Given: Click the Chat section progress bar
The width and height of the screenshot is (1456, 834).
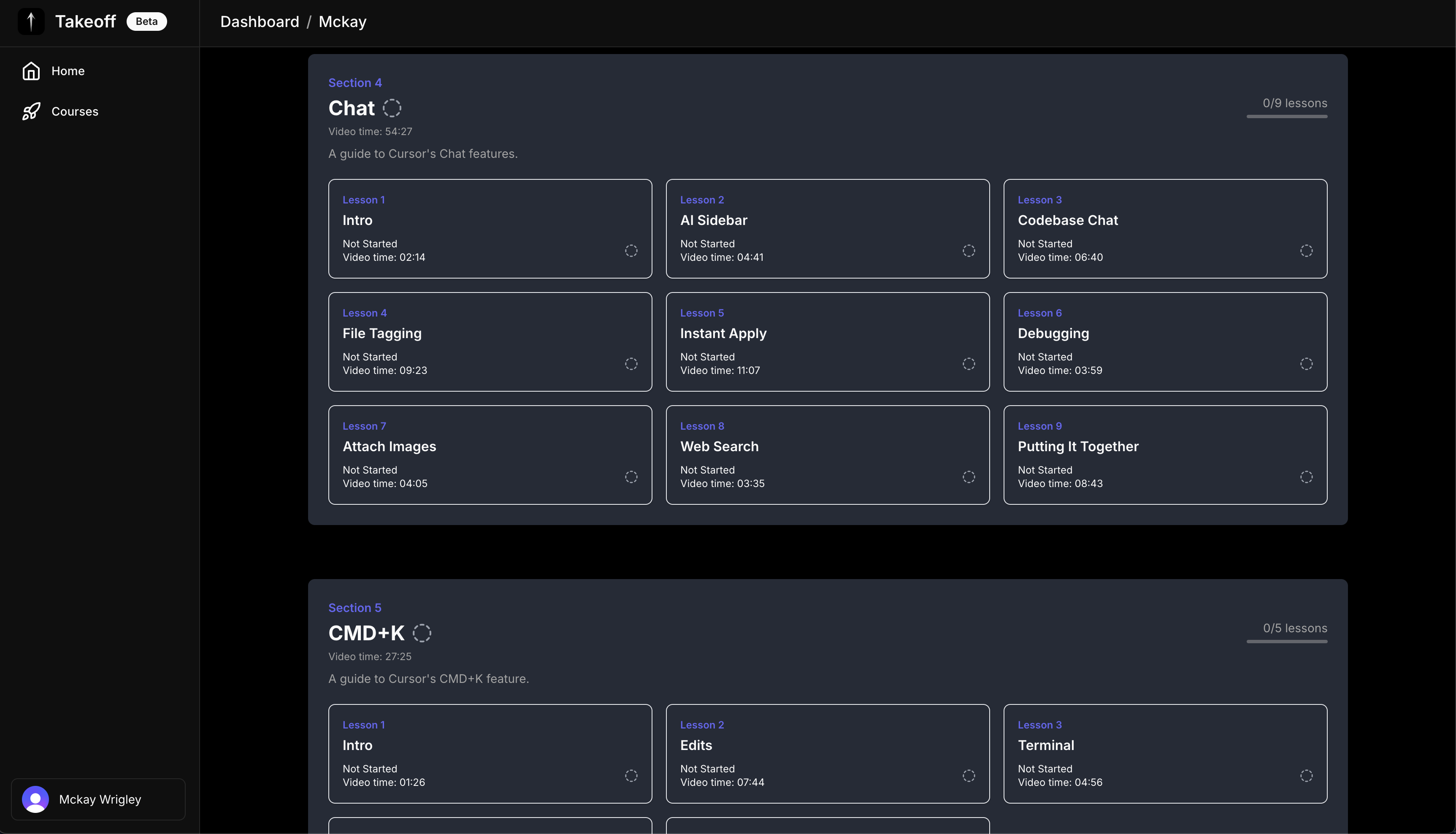Looking at the screenshot, I should point(1287,116).
